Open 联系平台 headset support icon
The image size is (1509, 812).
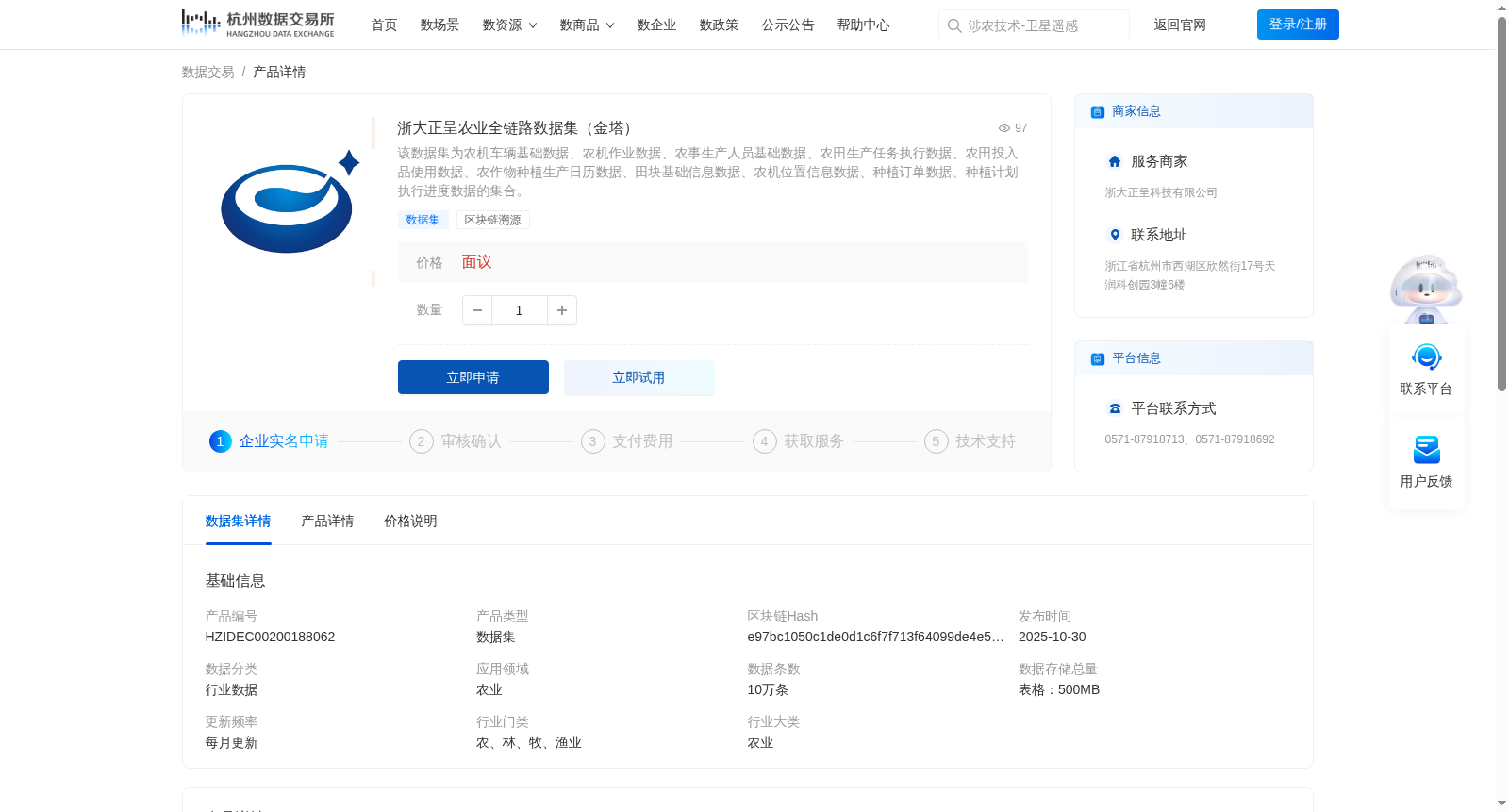(1426, 357)
